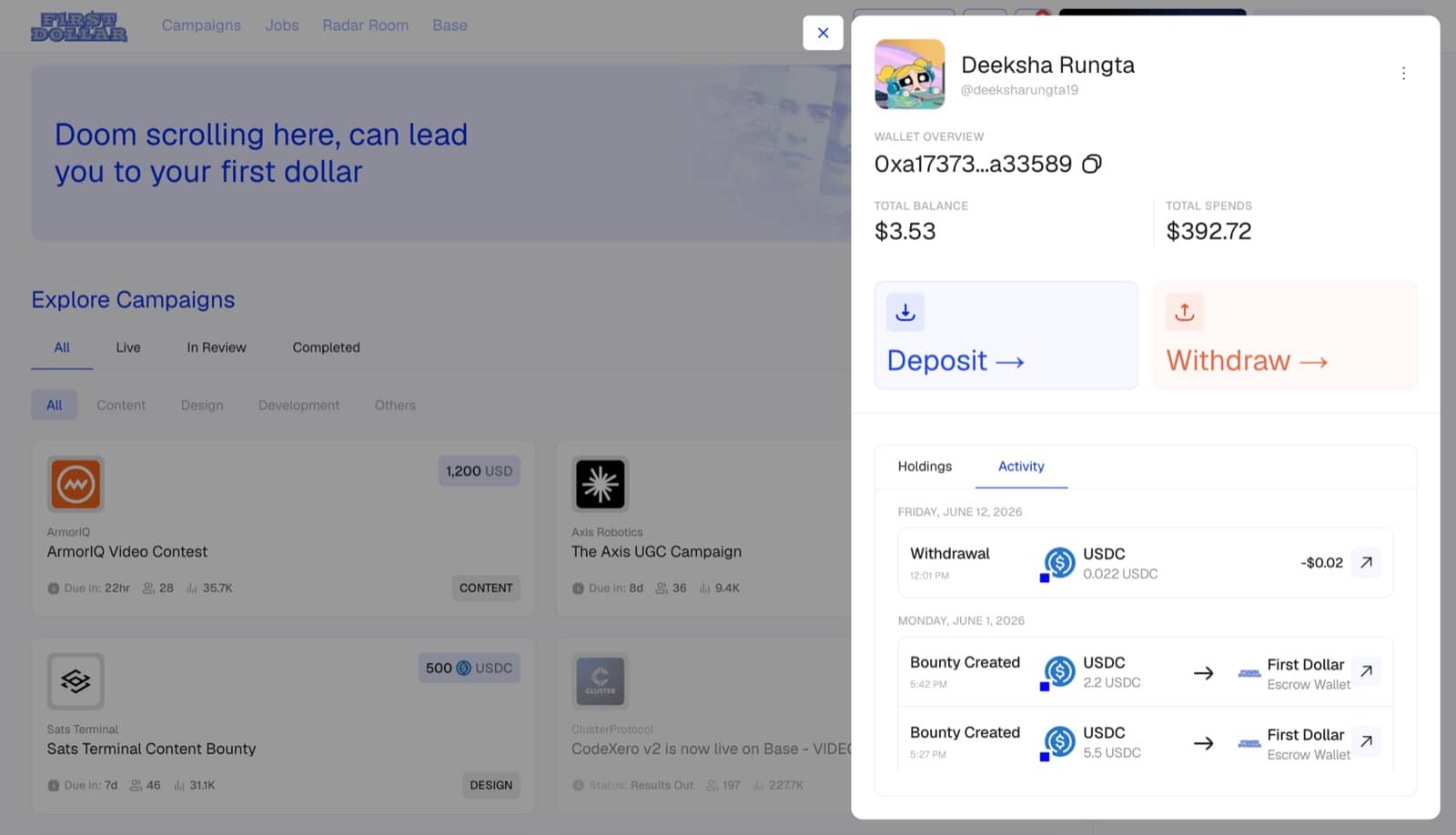Open external link for 5.5 USDC bounty
Image resolution: width=1456 pixels, height=835 pixels.
tap(1366, 741)
